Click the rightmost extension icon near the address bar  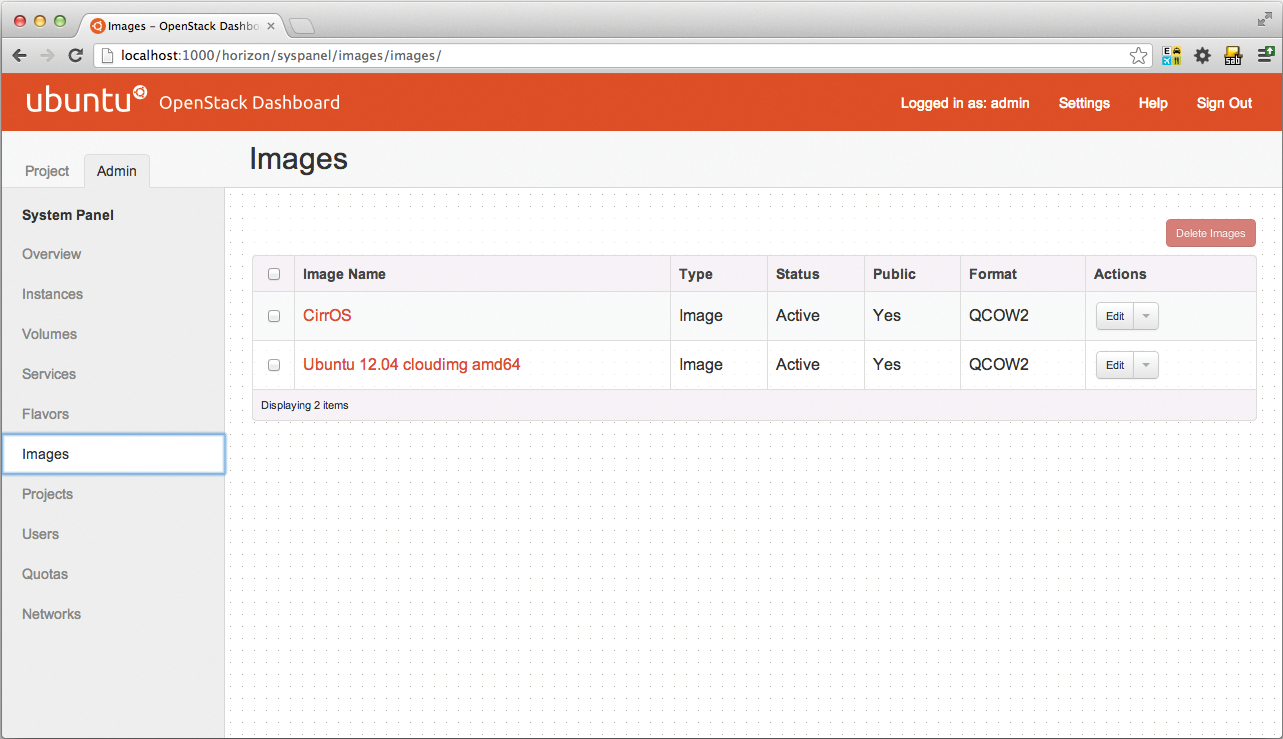pyautogui.click(x=1266, y=55)
